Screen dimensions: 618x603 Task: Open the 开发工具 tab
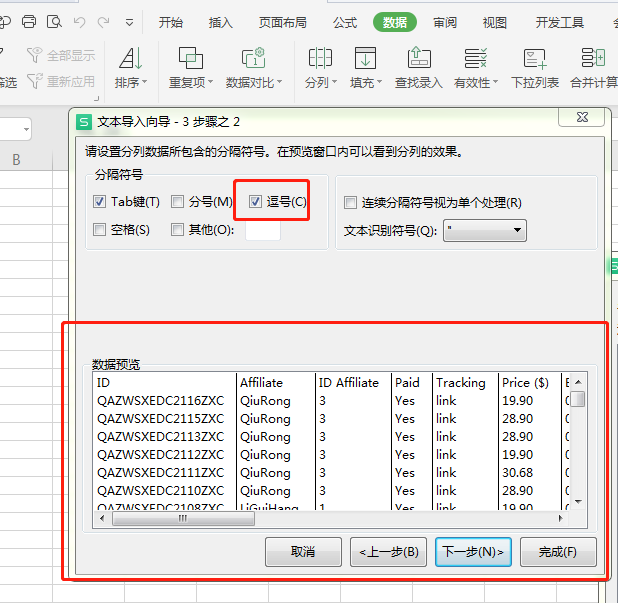tap(559, 22)
